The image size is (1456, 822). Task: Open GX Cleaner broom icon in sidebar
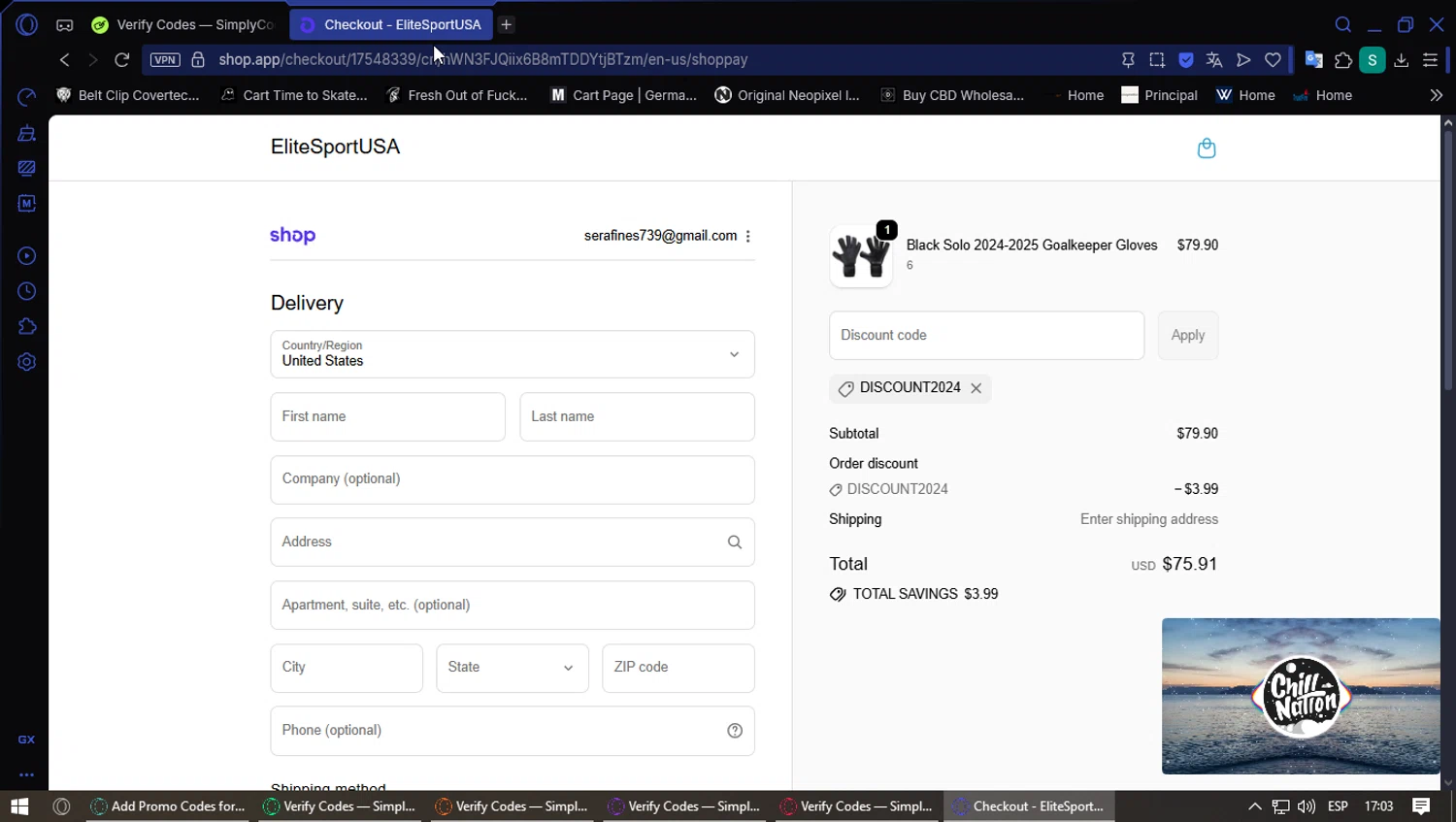26,133
